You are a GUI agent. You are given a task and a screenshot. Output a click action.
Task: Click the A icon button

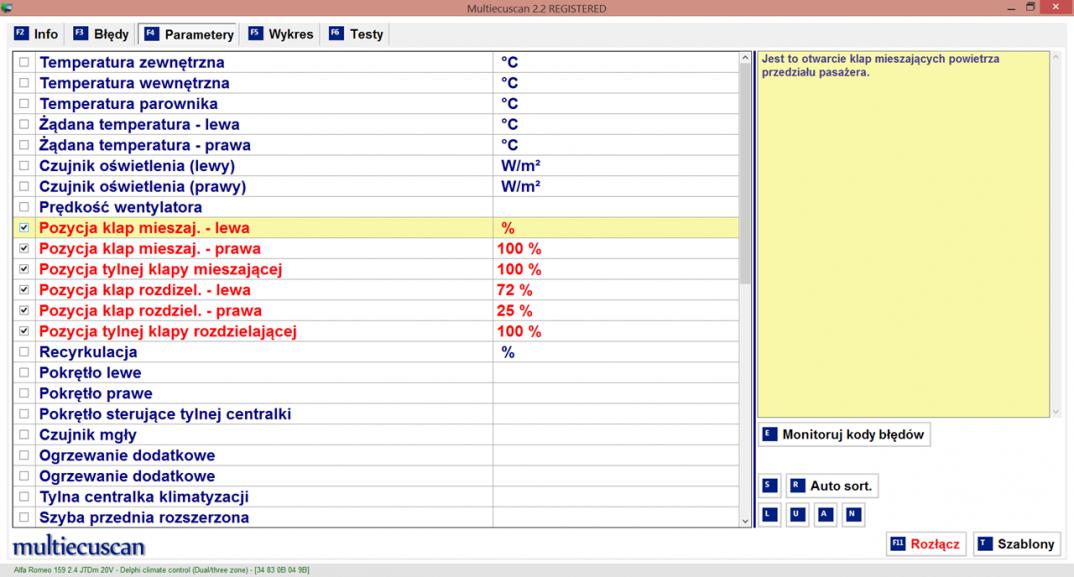pos(824,515)
